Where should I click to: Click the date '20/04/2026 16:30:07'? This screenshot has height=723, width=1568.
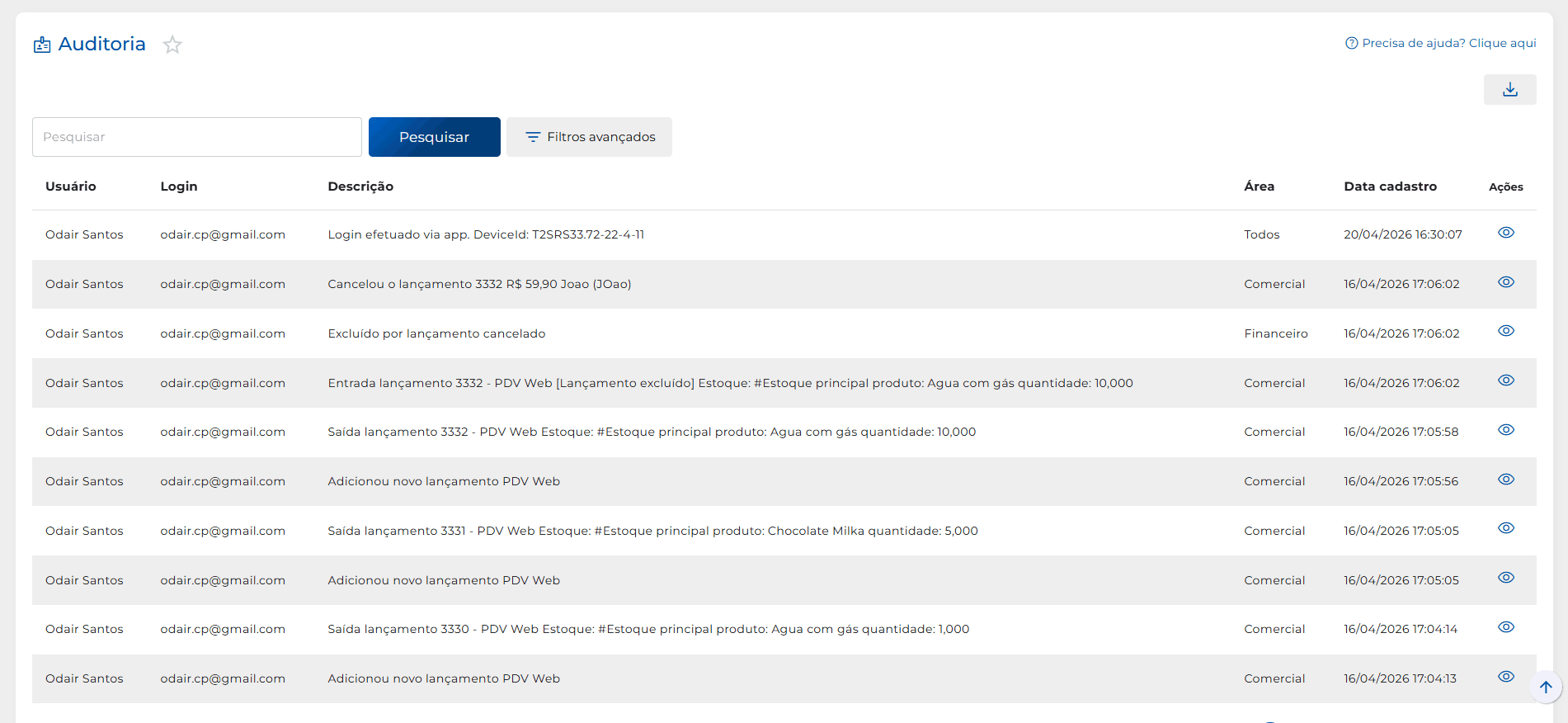(x=1403, y=234)
